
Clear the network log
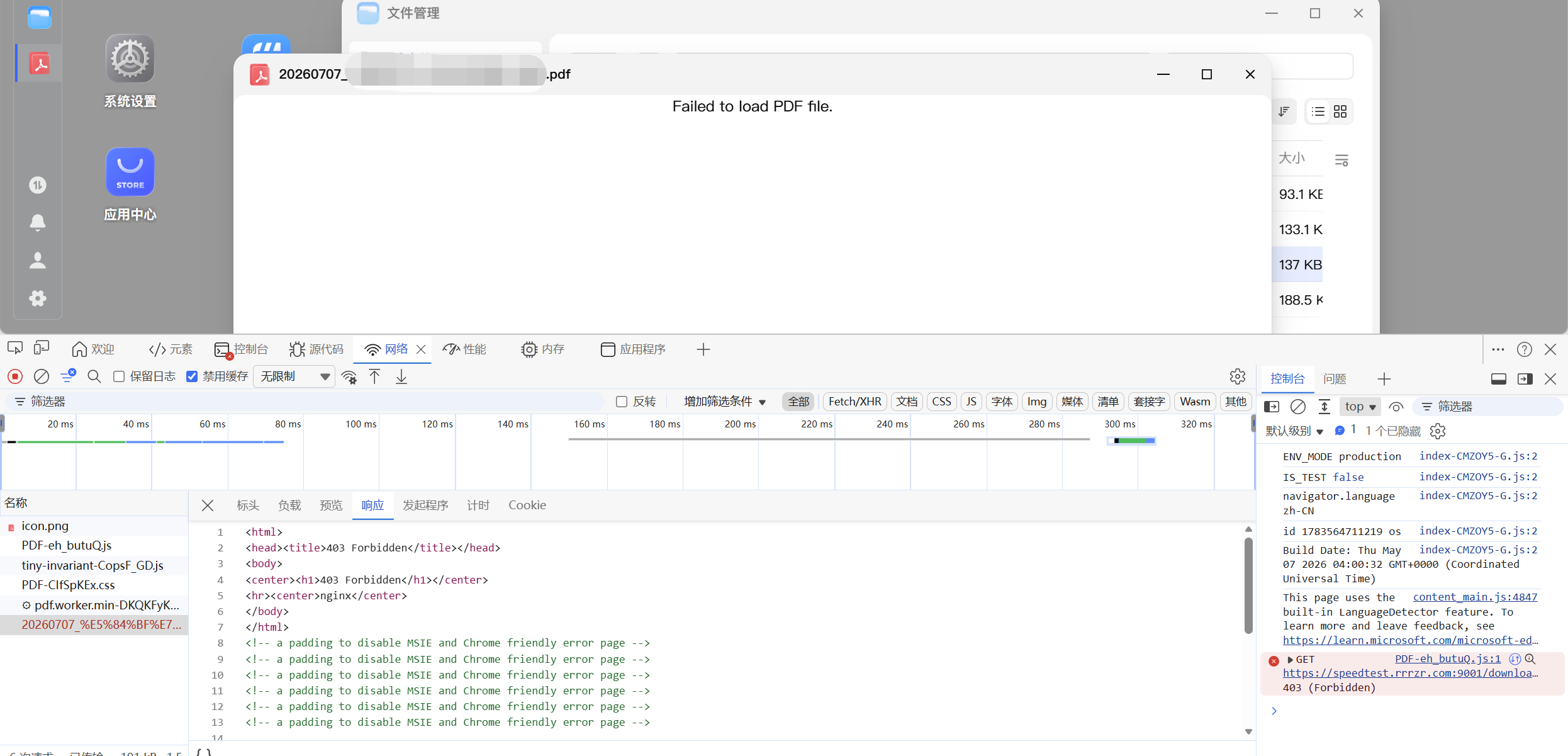pyautogui.click(x=42, y=376)
